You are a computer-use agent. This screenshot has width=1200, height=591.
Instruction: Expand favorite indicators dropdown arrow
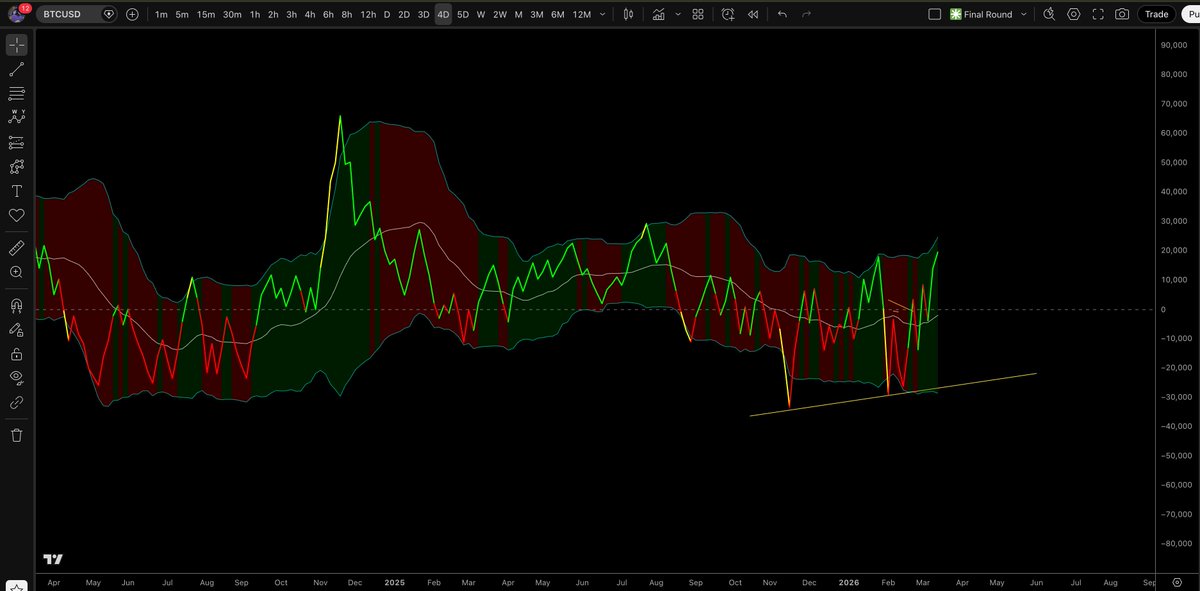(x=678, y=14)
